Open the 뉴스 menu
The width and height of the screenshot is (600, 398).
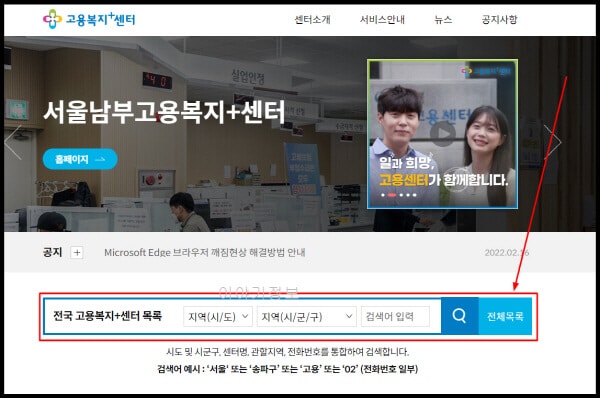click(443, 19)
